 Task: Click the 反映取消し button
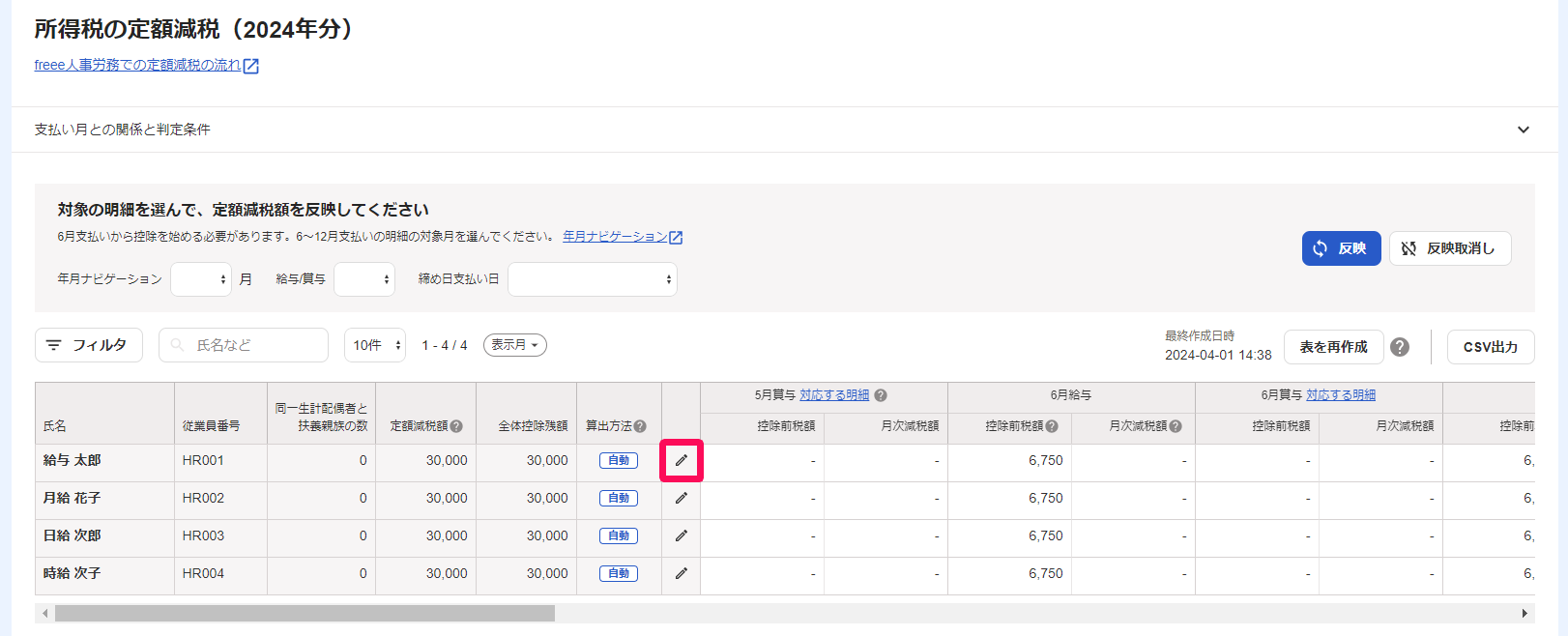1450,248
